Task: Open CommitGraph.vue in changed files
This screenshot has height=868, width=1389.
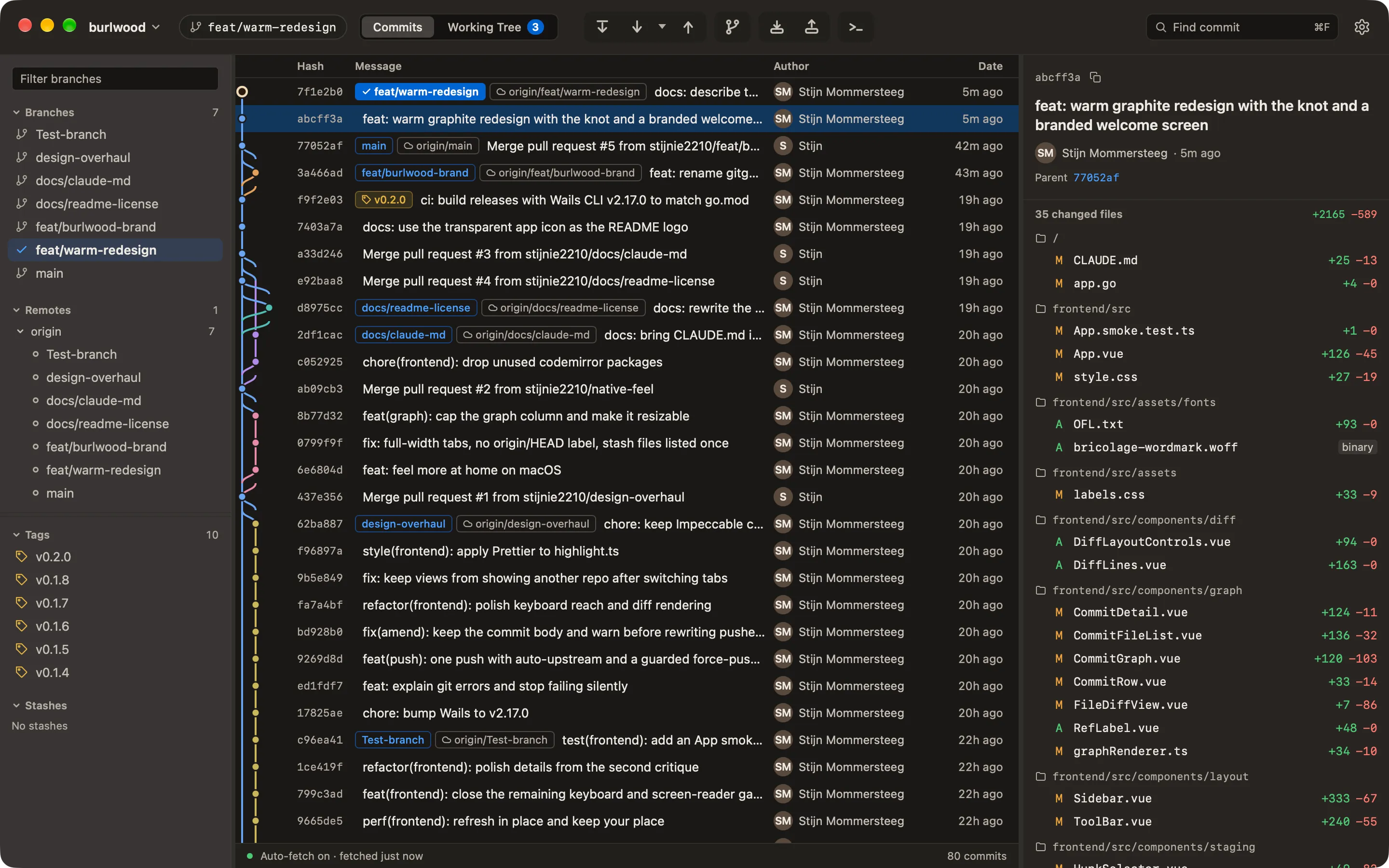Action: (1205, 658)
